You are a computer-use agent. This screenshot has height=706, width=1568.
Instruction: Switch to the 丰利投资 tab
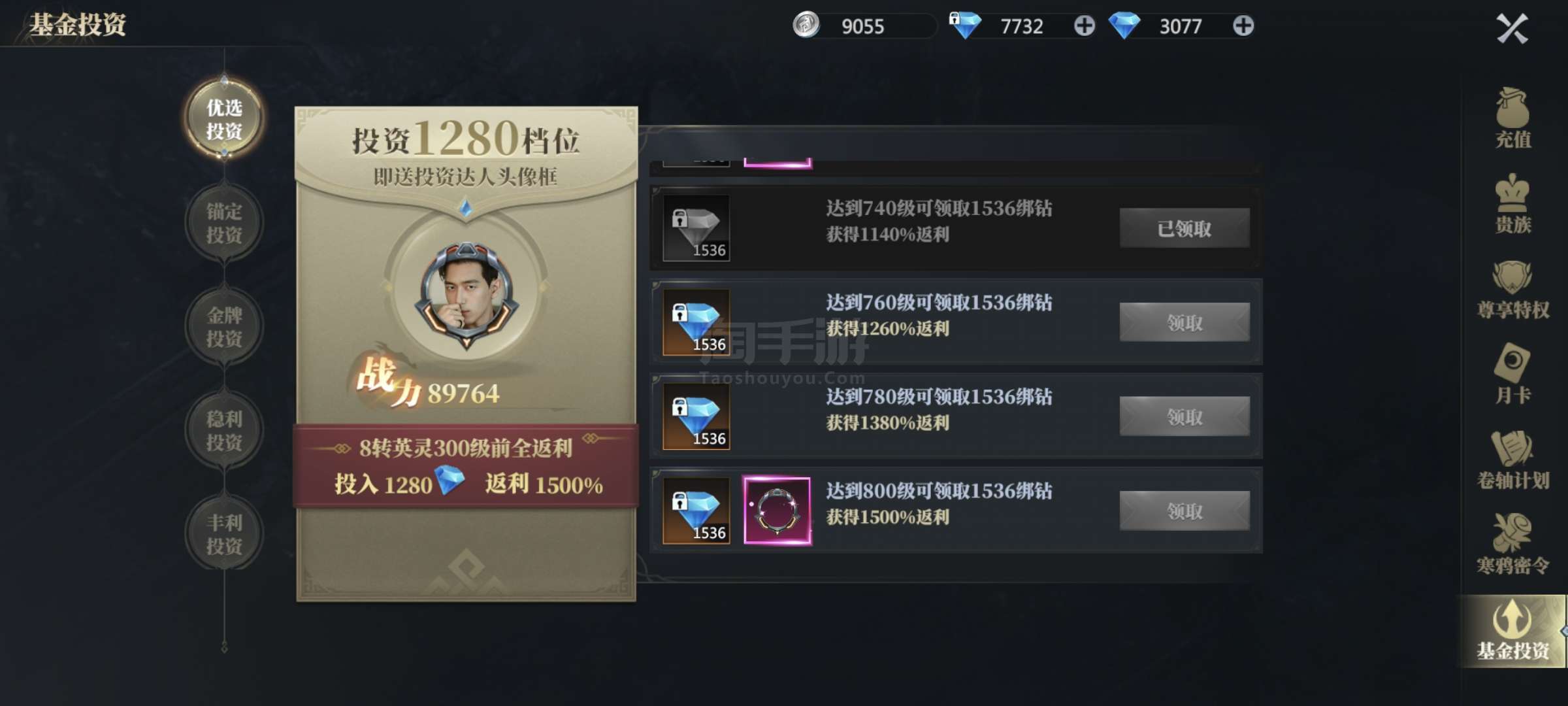[224, 534]
